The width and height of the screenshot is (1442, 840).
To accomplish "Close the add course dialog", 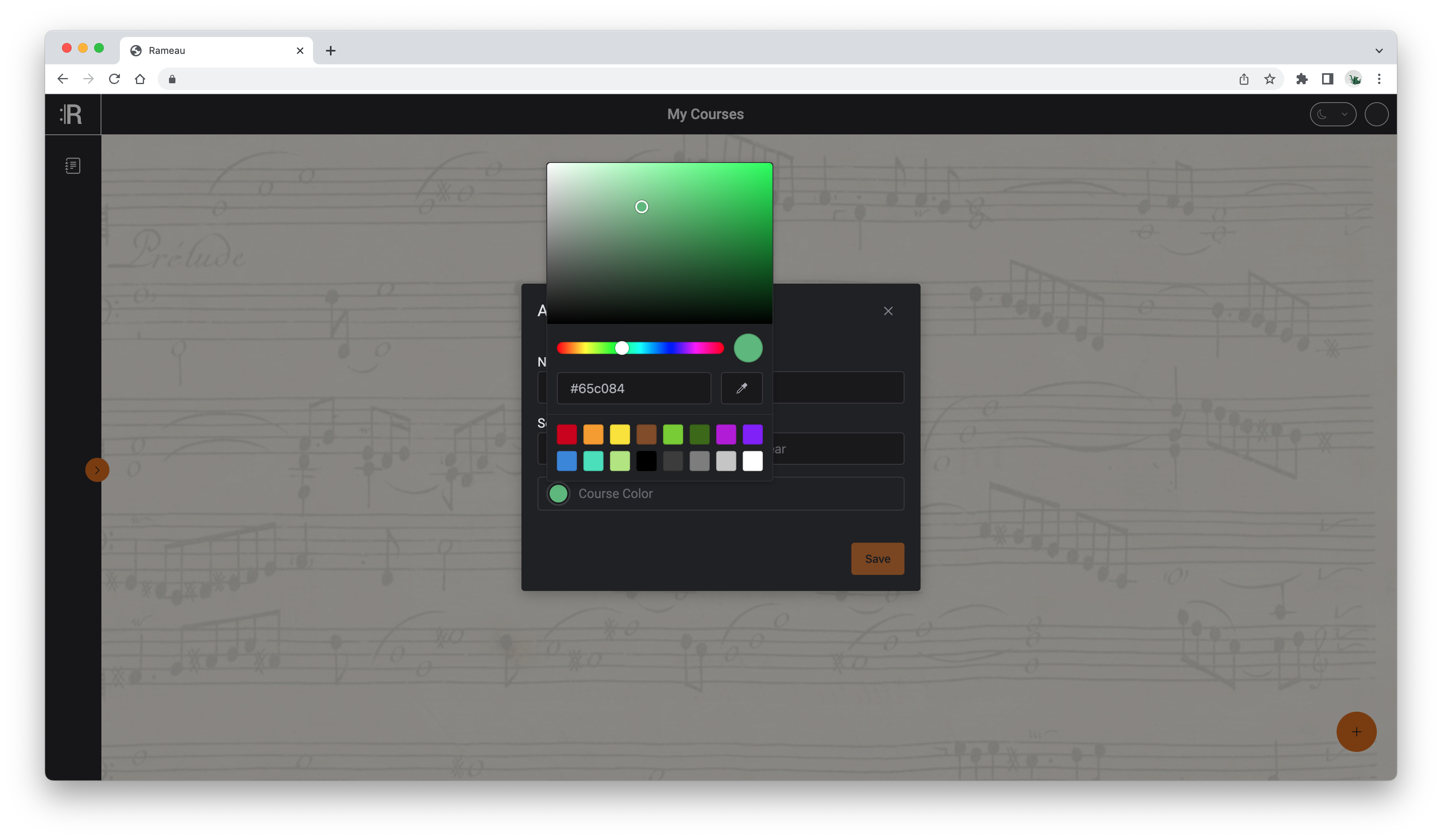I will pos(888,311).
